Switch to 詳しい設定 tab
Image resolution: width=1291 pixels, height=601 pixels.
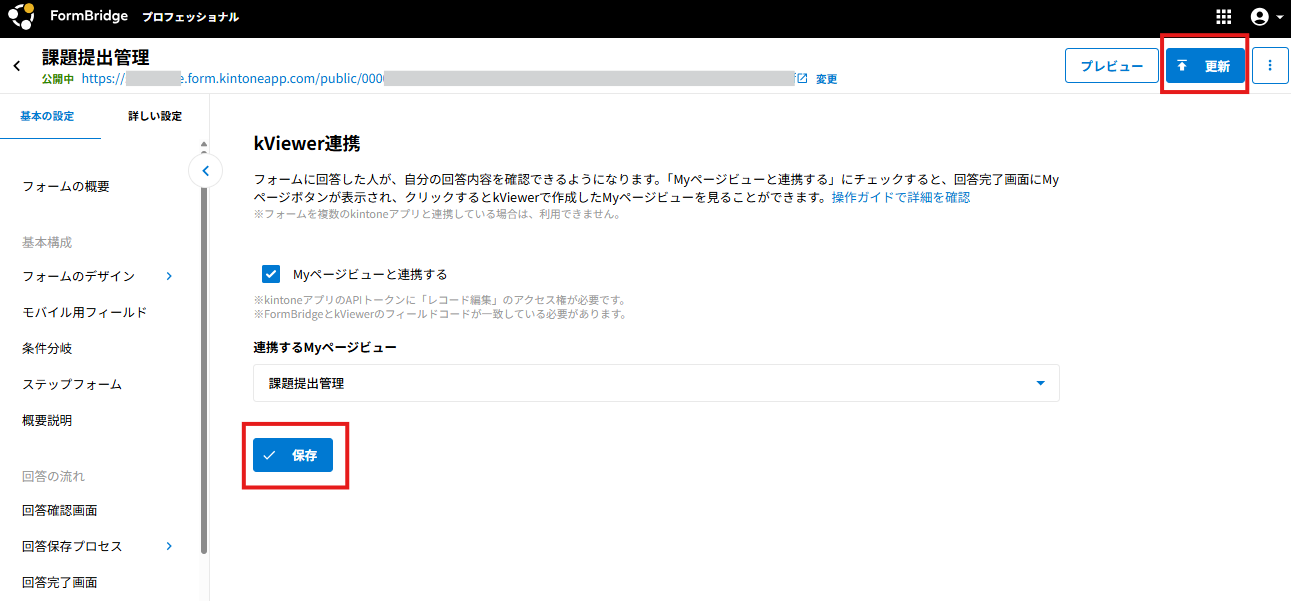[155, 116]
